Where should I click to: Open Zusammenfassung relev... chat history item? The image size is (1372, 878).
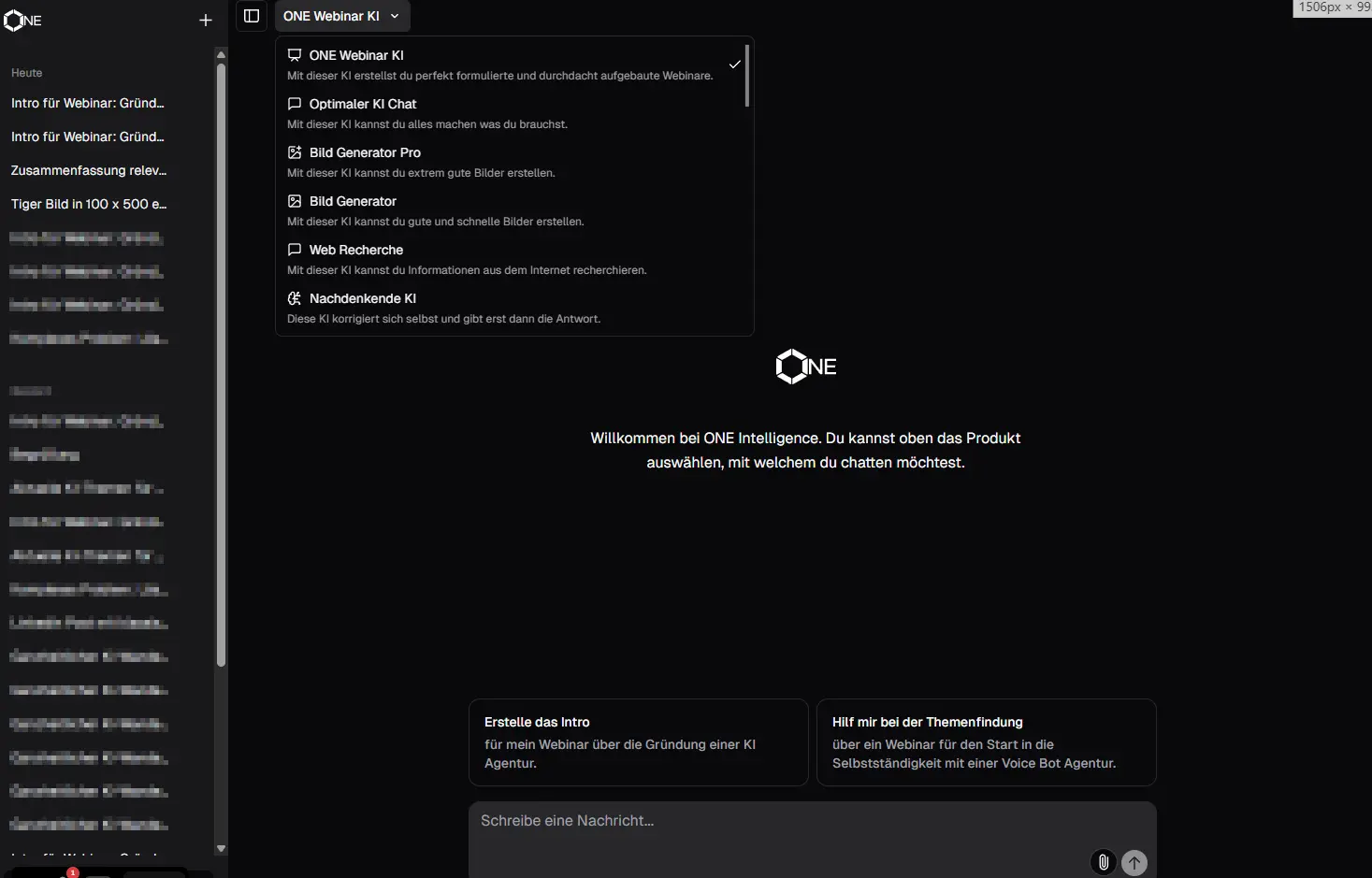coord(89,170)
